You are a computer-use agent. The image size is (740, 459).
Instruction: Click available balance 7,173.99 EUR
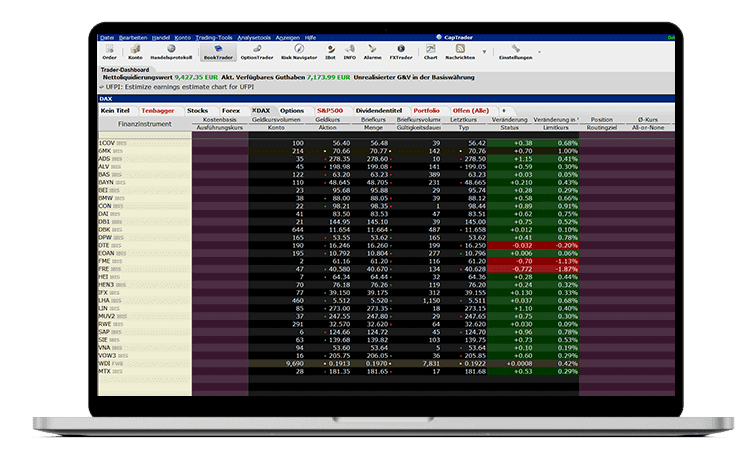click(x=328, y=77)
